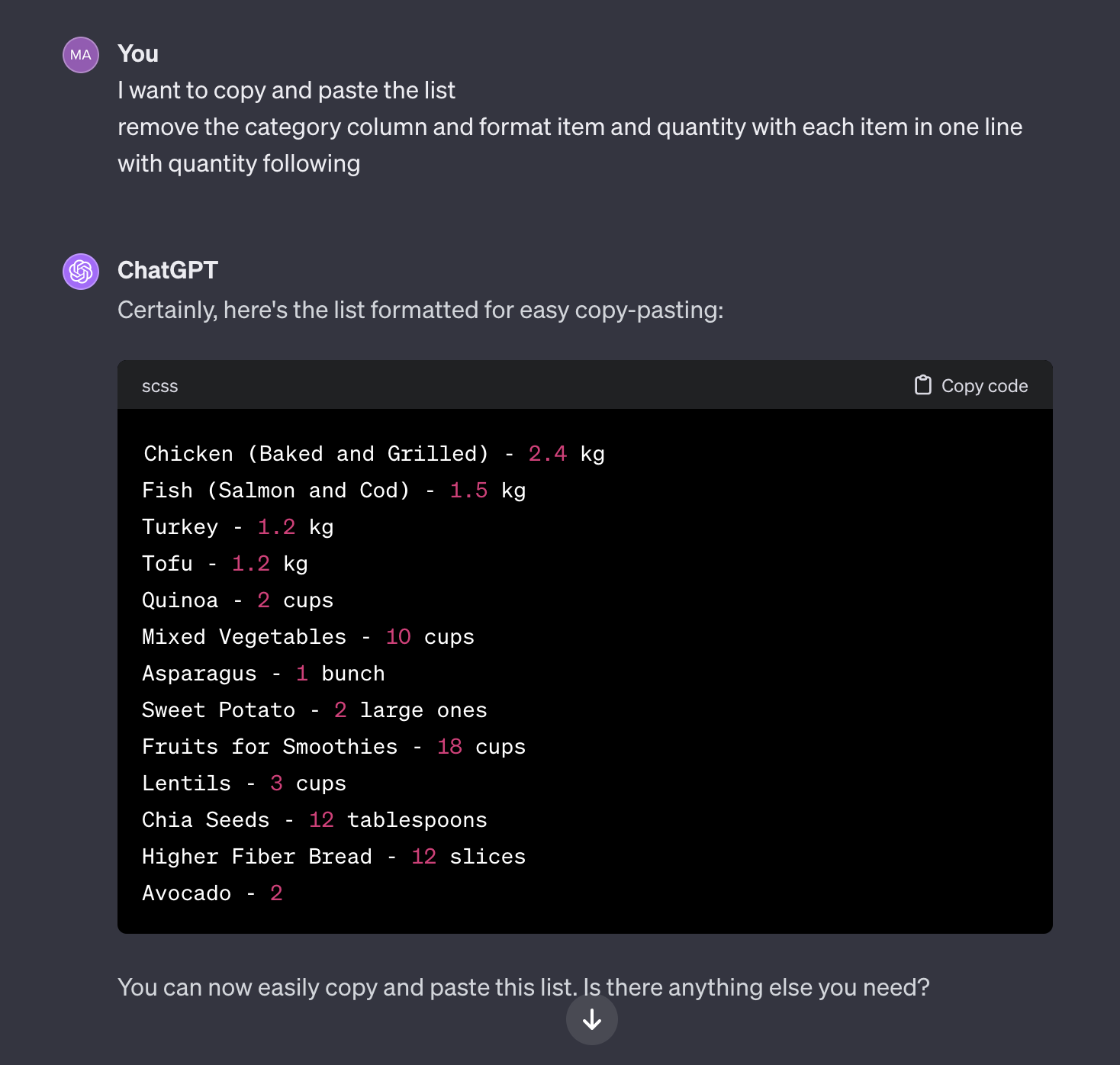Click the "ChatGPT" sender name
Image resolution: width=1120 pixels, height=1065 pixels.
pos(168,270)
